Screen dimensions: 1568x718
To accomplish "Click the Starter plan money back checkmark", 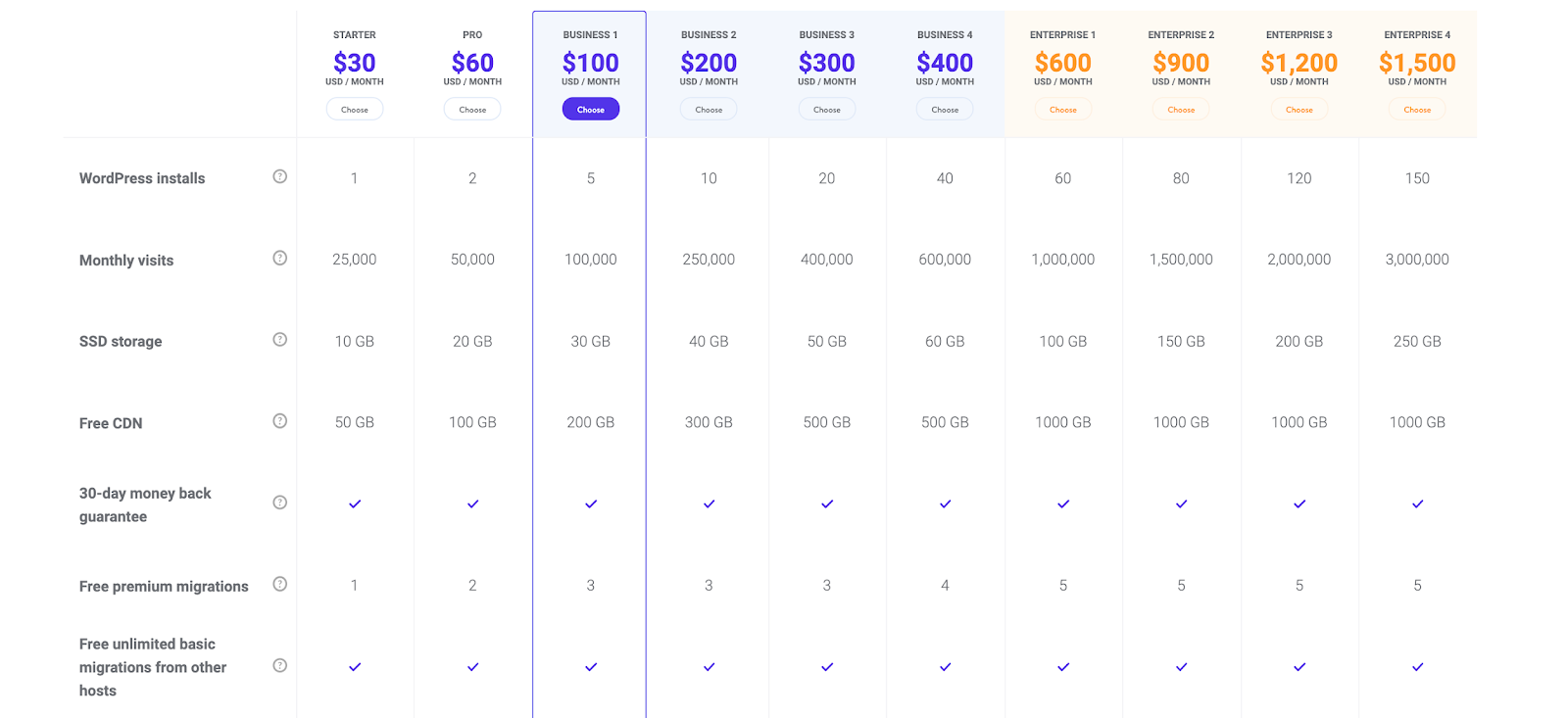I will point(355,503).
